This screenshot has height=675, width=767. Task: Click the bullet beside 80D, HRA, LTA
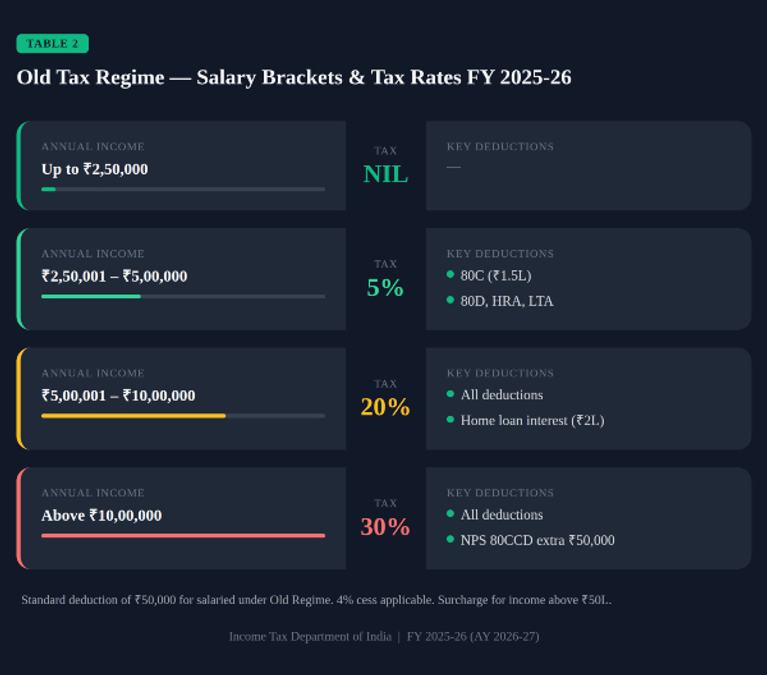click(451, 300)
